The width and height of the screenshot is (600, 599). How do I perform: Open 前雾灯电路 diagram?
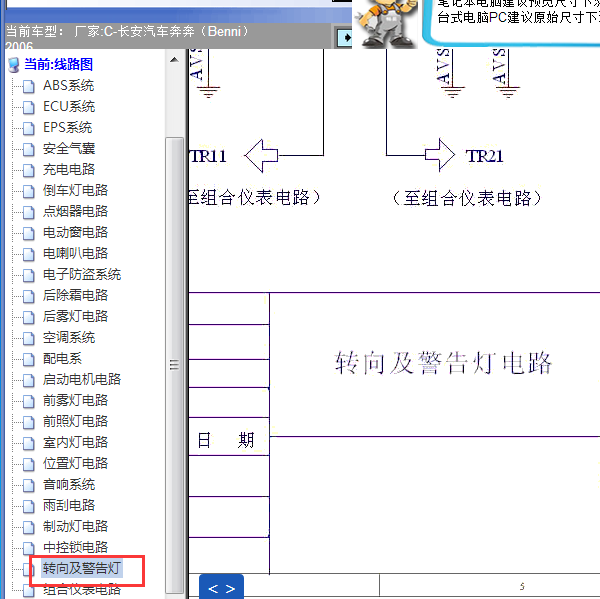coord(75,400)
